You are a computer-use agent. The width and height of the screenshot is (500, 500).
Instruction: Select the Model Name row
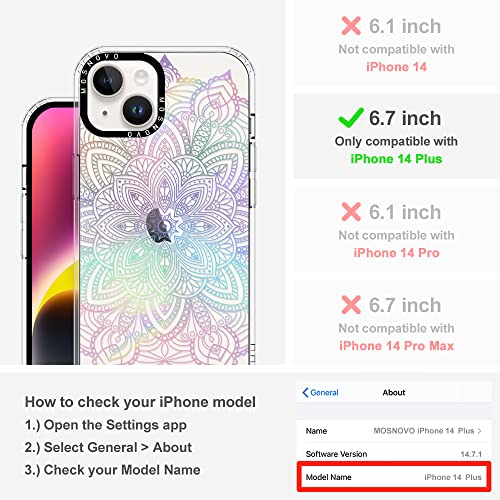394,477
